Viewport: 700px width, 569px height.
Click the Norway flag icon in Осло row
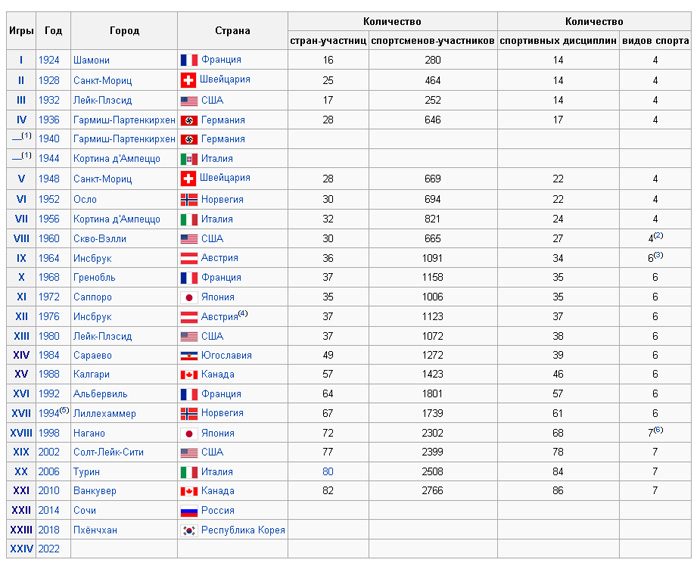189,199
